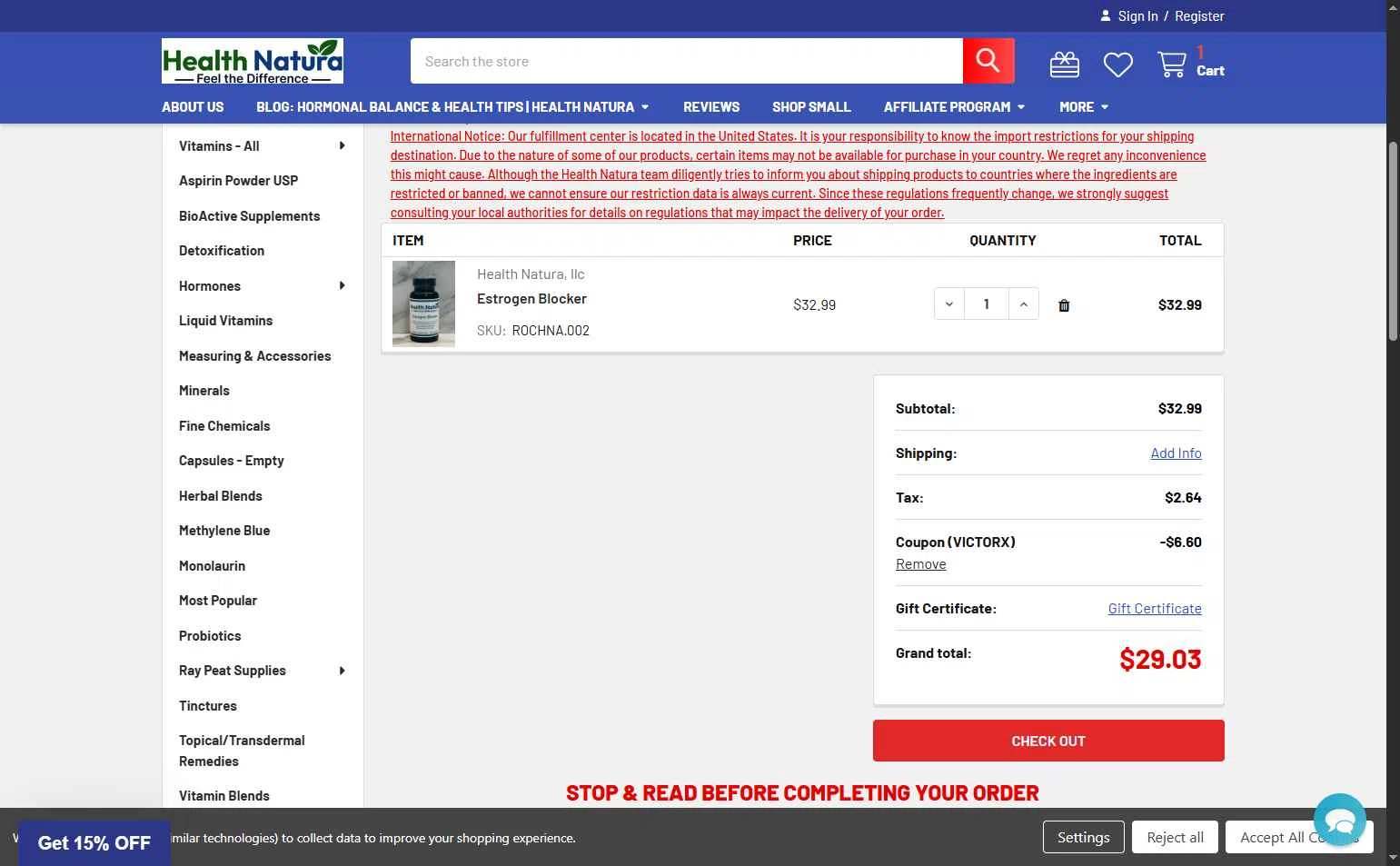Open the Affiliate Program dropdown

pos(954,107)
